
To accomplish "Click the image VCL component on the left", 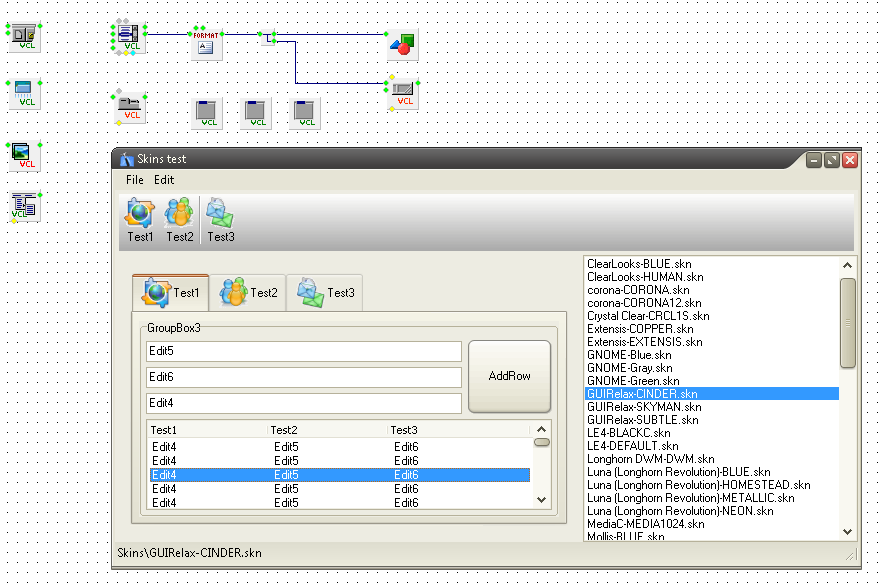I will click(x=25, y=155).
